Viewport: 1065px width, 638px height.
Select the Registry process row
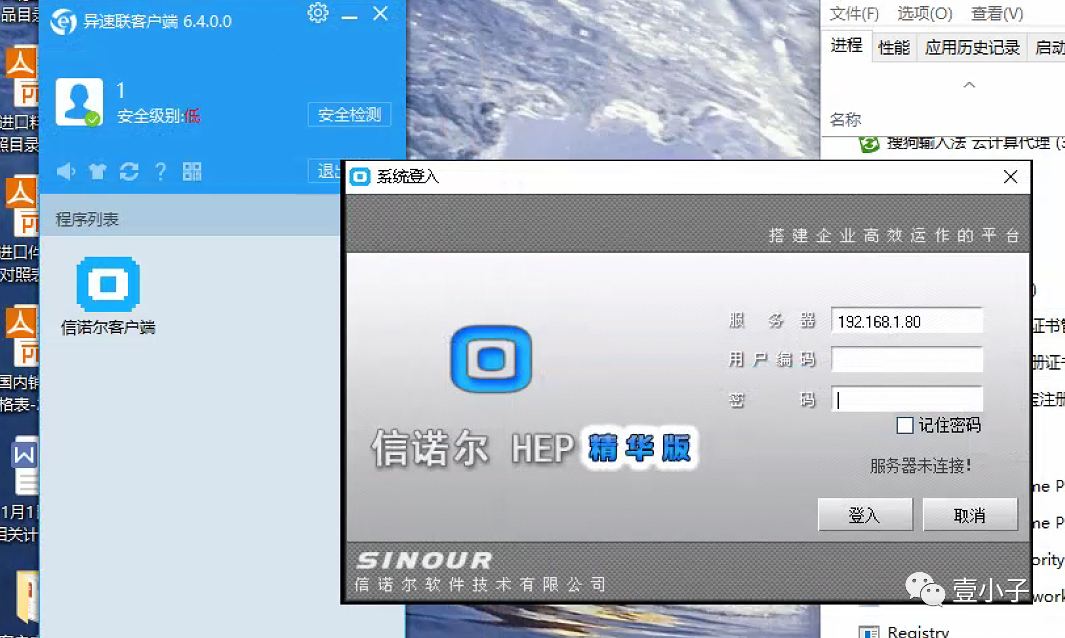(x=943, y=632)
